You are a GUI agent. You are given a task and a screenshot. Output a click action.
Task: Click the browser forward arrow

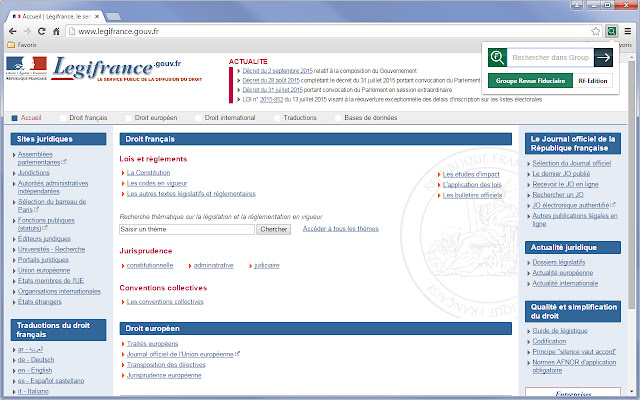(27, 31)
